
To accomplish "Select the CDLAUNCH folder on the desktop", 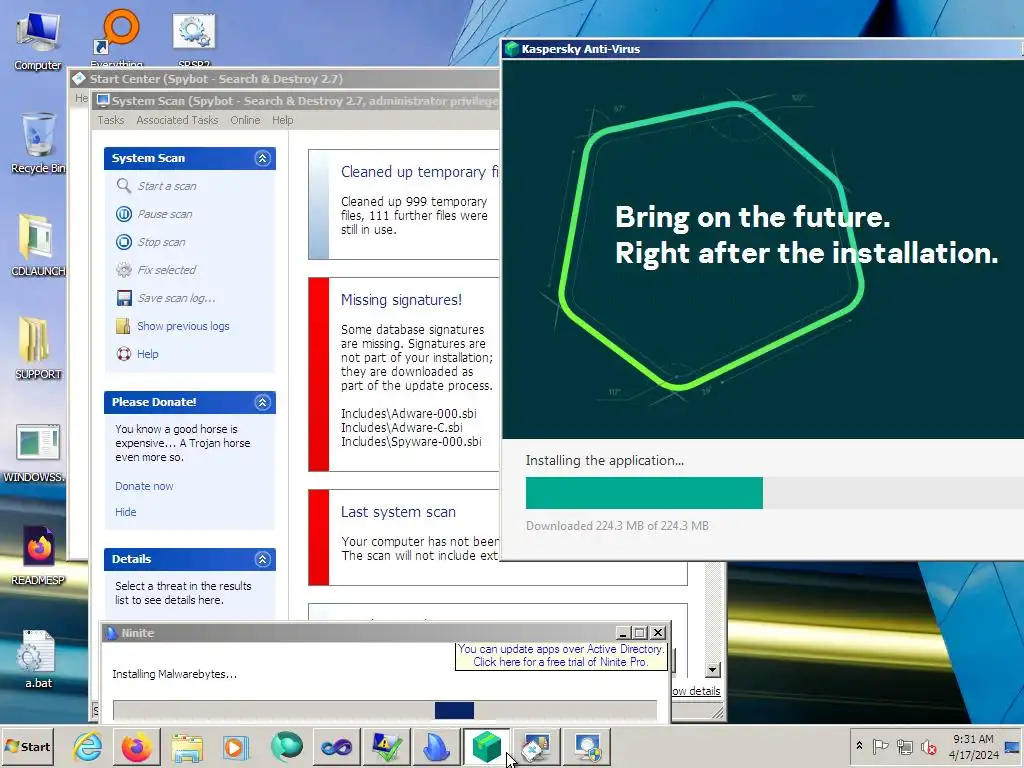I will click(x=37, y=245).
